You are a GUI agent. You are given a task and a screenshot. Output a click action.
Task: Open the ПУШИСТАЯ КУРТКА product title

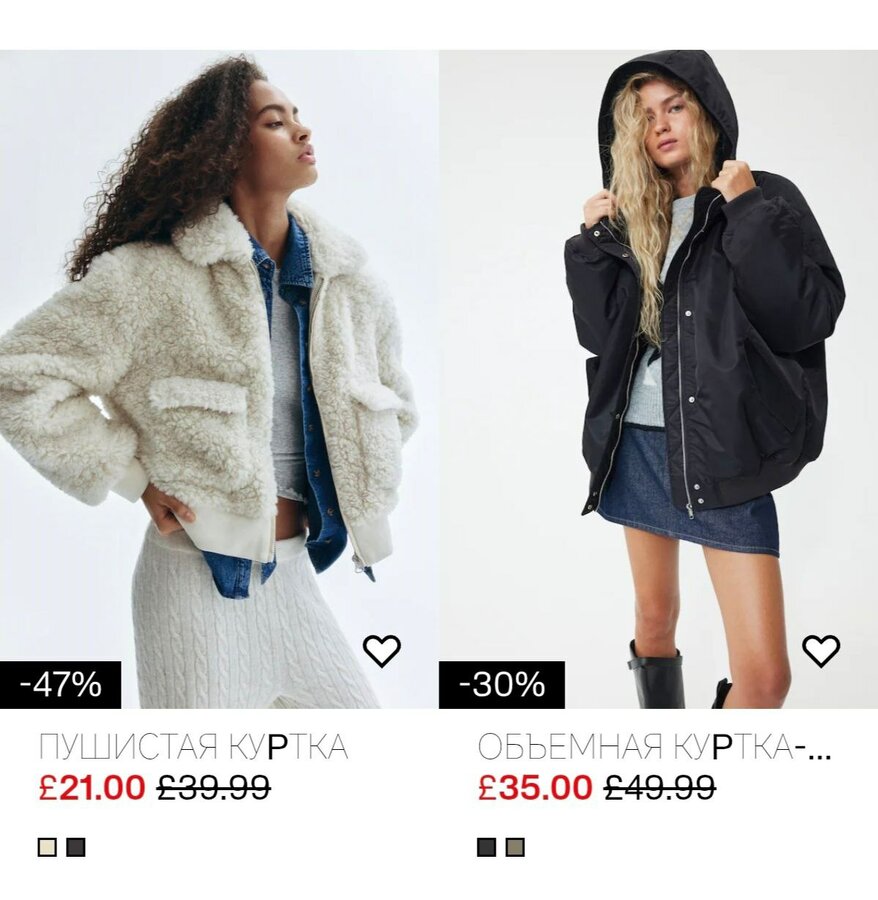click(x=193, y=747)
